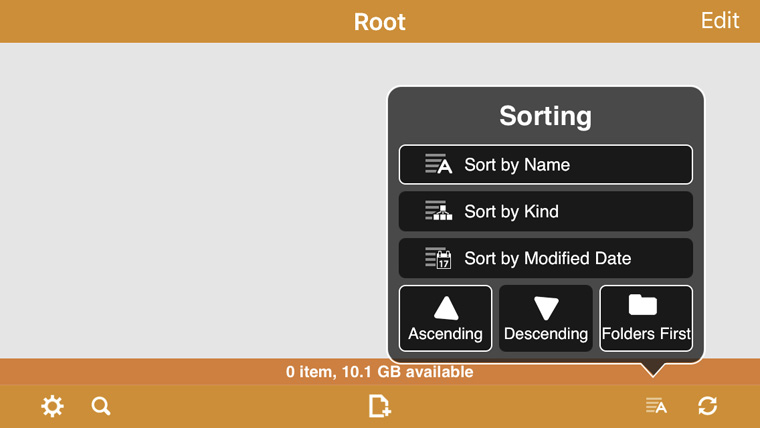Click the sorting icon in bottom toolbar

tap(656, 406)
